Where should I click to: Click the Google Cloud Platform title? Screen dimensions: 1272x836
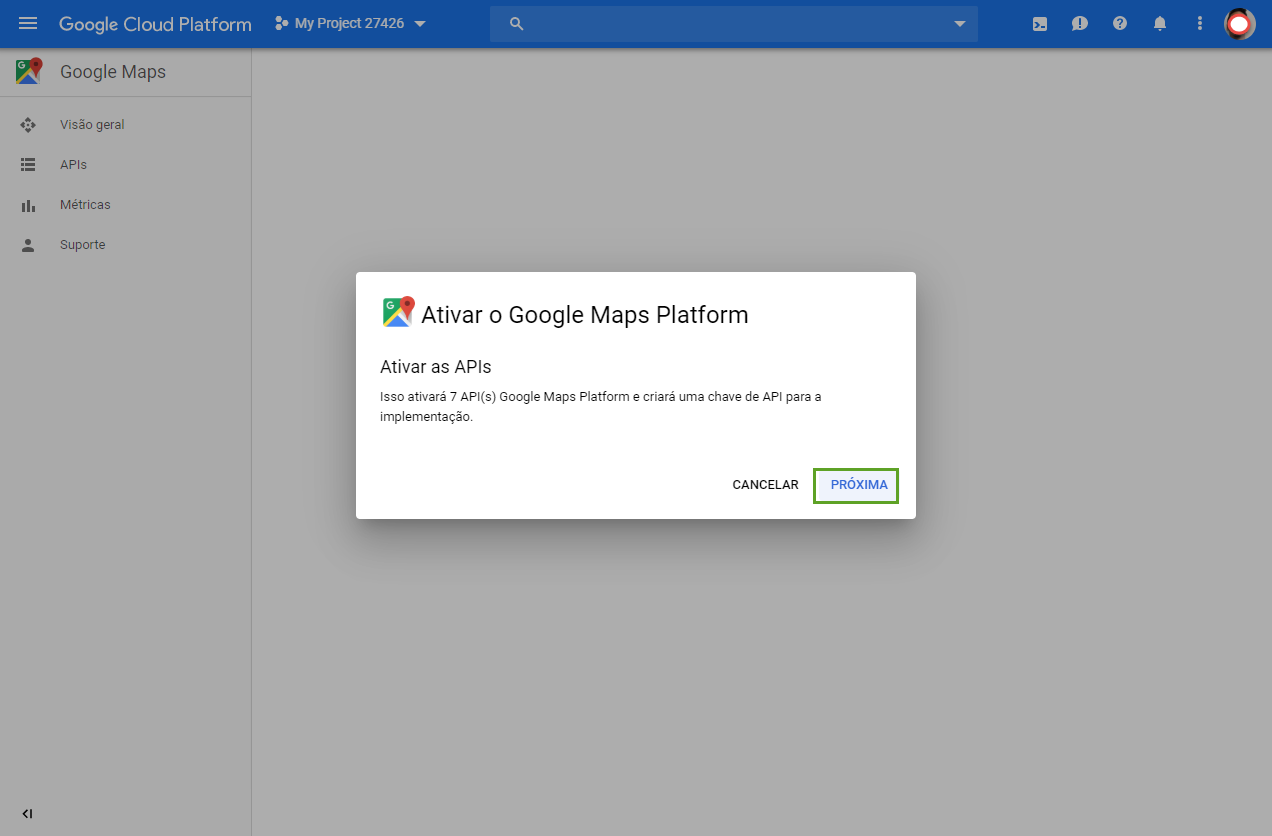[x=155, y=23]
